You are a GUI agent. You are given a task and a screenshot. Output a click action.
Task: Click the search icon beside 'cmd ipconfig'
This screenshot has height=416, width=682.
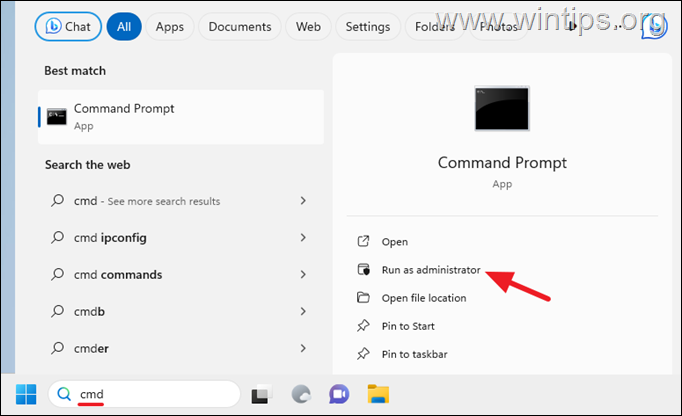point(57,238)
